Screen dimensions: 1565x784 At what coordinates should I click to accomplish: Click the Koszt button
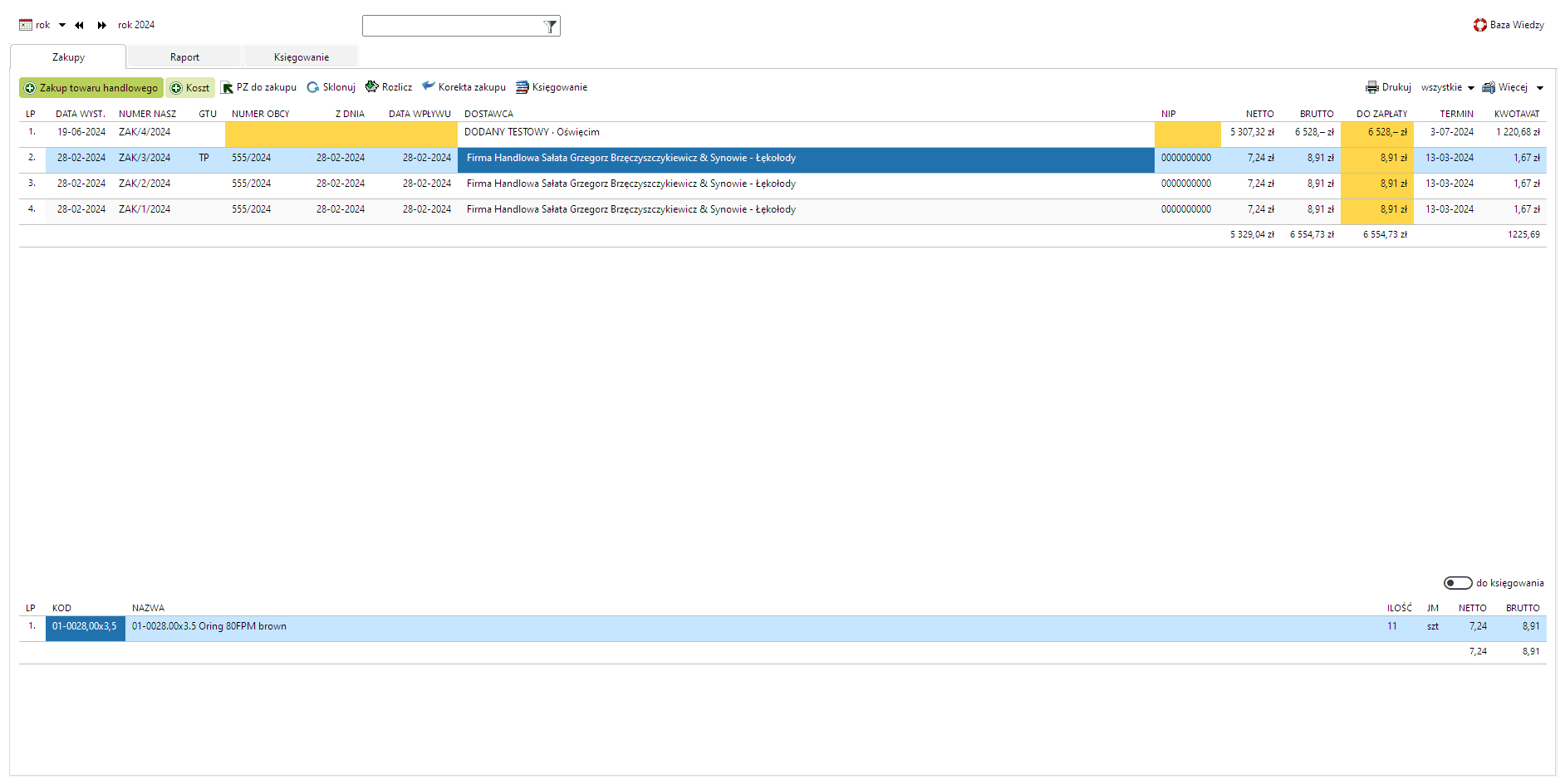click(x=190, y=88)
